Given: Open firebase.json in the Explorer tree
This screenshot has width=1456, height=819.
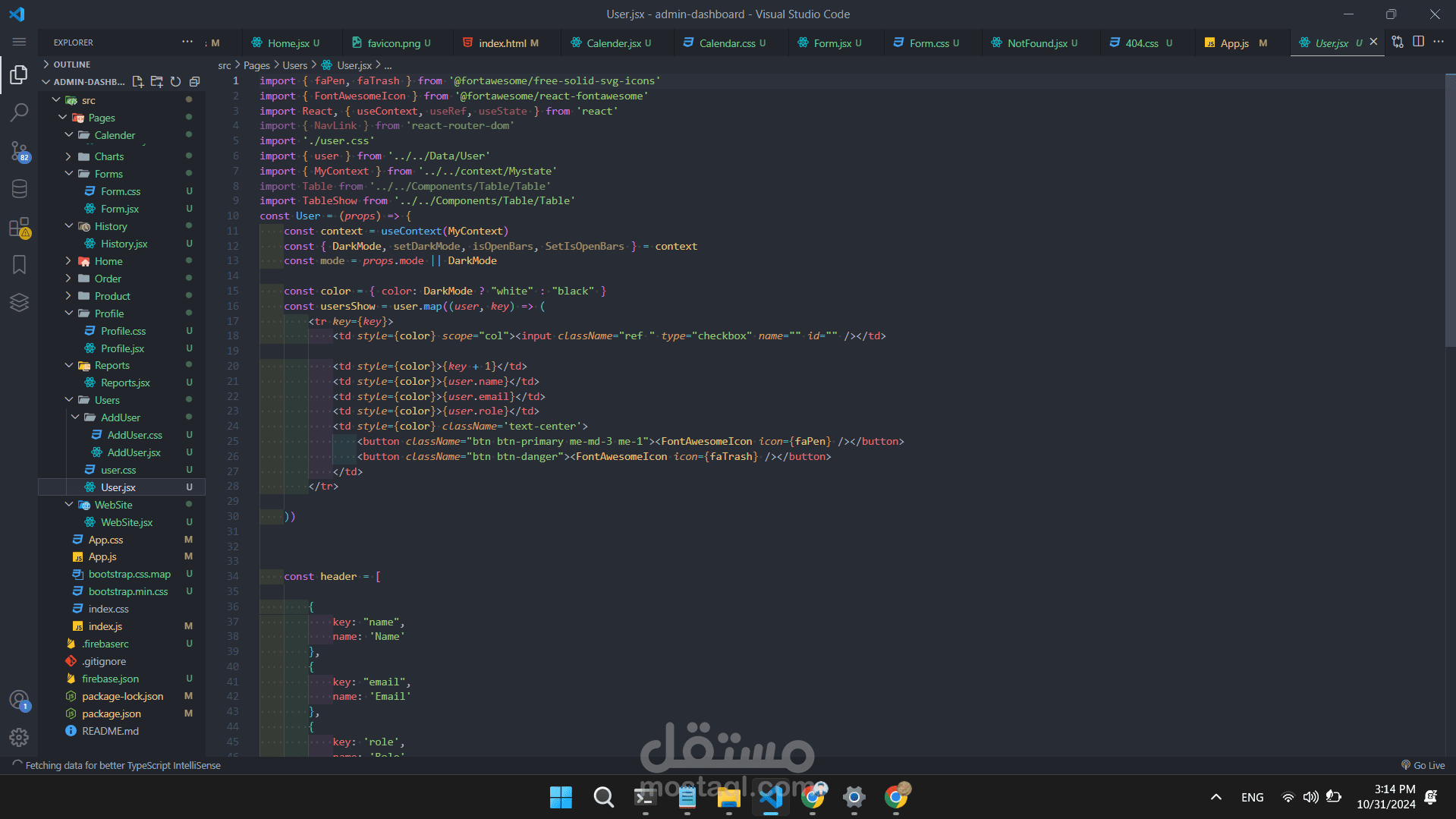Looking at the screenshot, I should point(110,679).
